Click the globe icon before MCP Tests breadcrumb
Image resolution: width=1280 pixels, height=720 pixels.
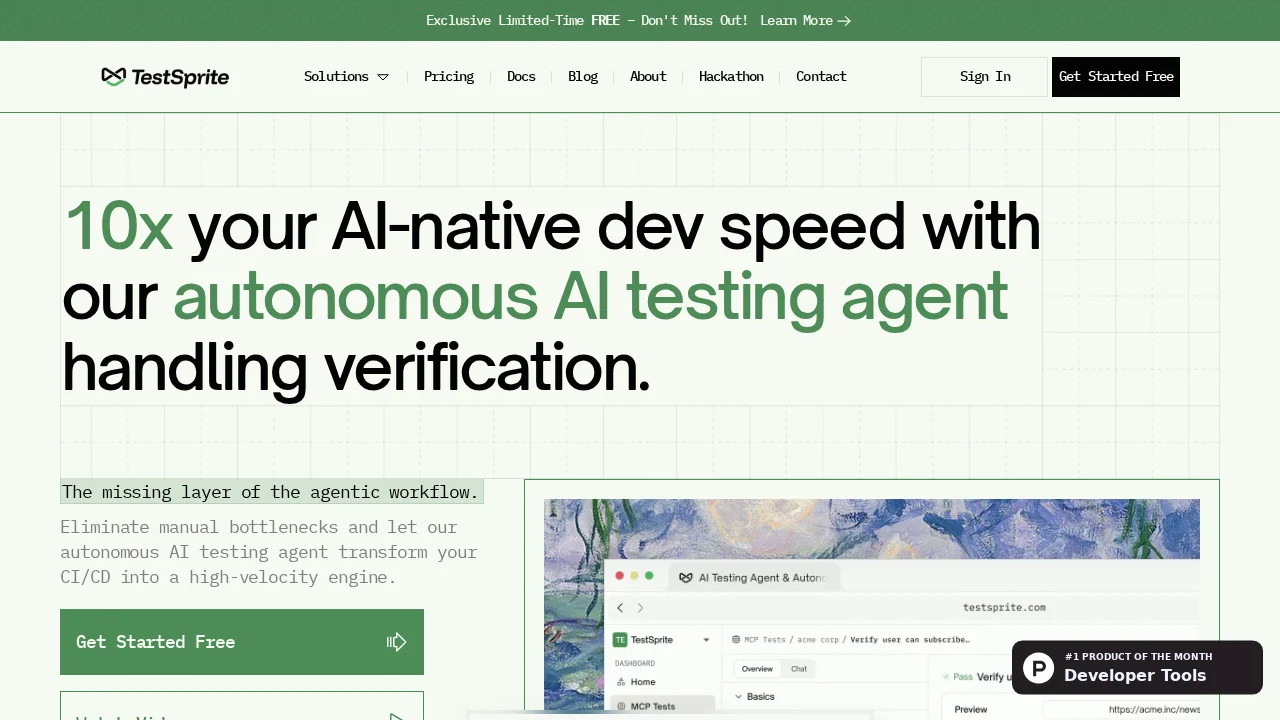pos(736,640)
